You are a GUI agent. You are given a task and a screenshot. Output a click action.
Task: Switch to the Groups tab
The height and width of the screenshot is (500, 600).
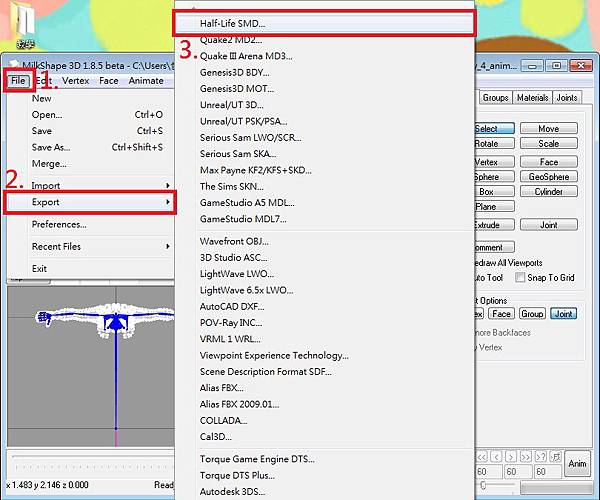tap(495, 98)
